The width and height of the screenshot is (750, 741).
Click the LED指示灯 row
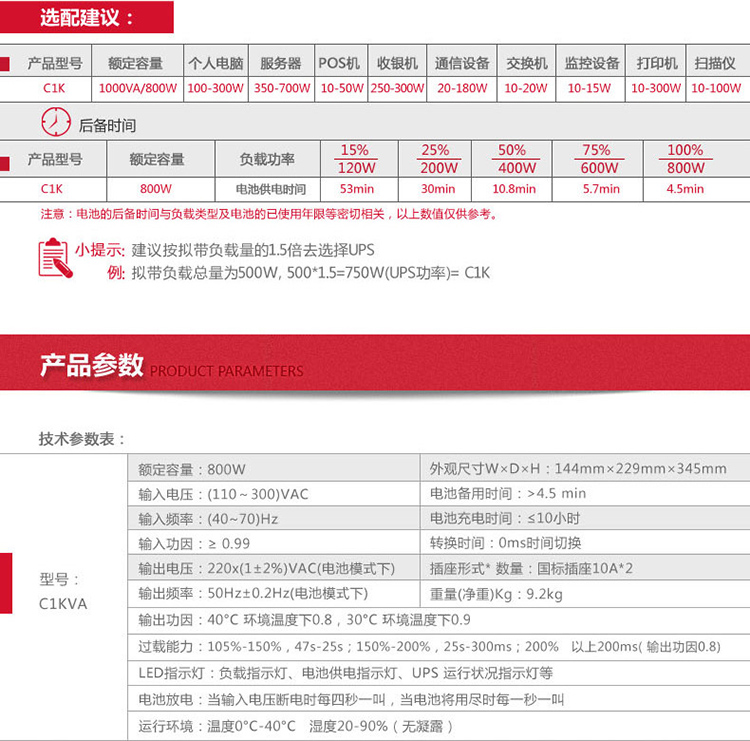tap(439, 674)
